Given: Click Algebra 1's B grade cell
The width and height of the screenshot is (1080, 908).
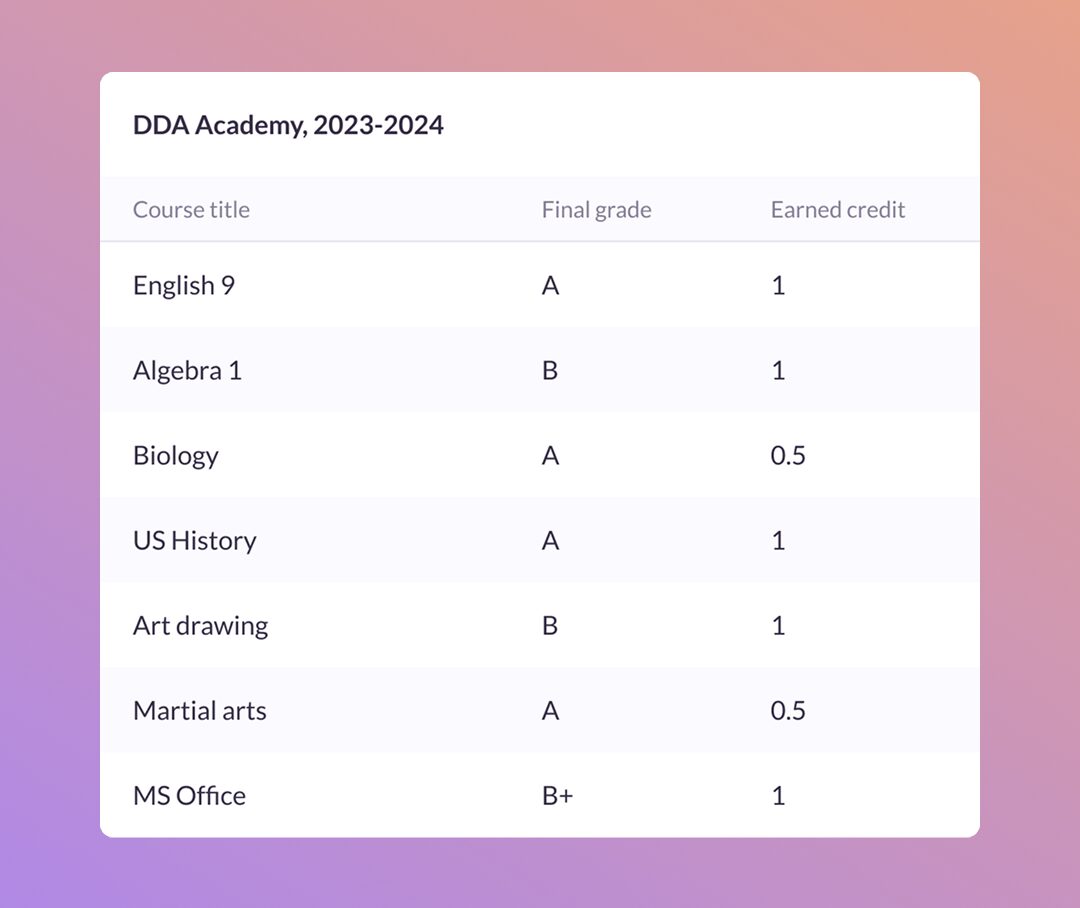Looking at the screenshot, I should (550, 371).
